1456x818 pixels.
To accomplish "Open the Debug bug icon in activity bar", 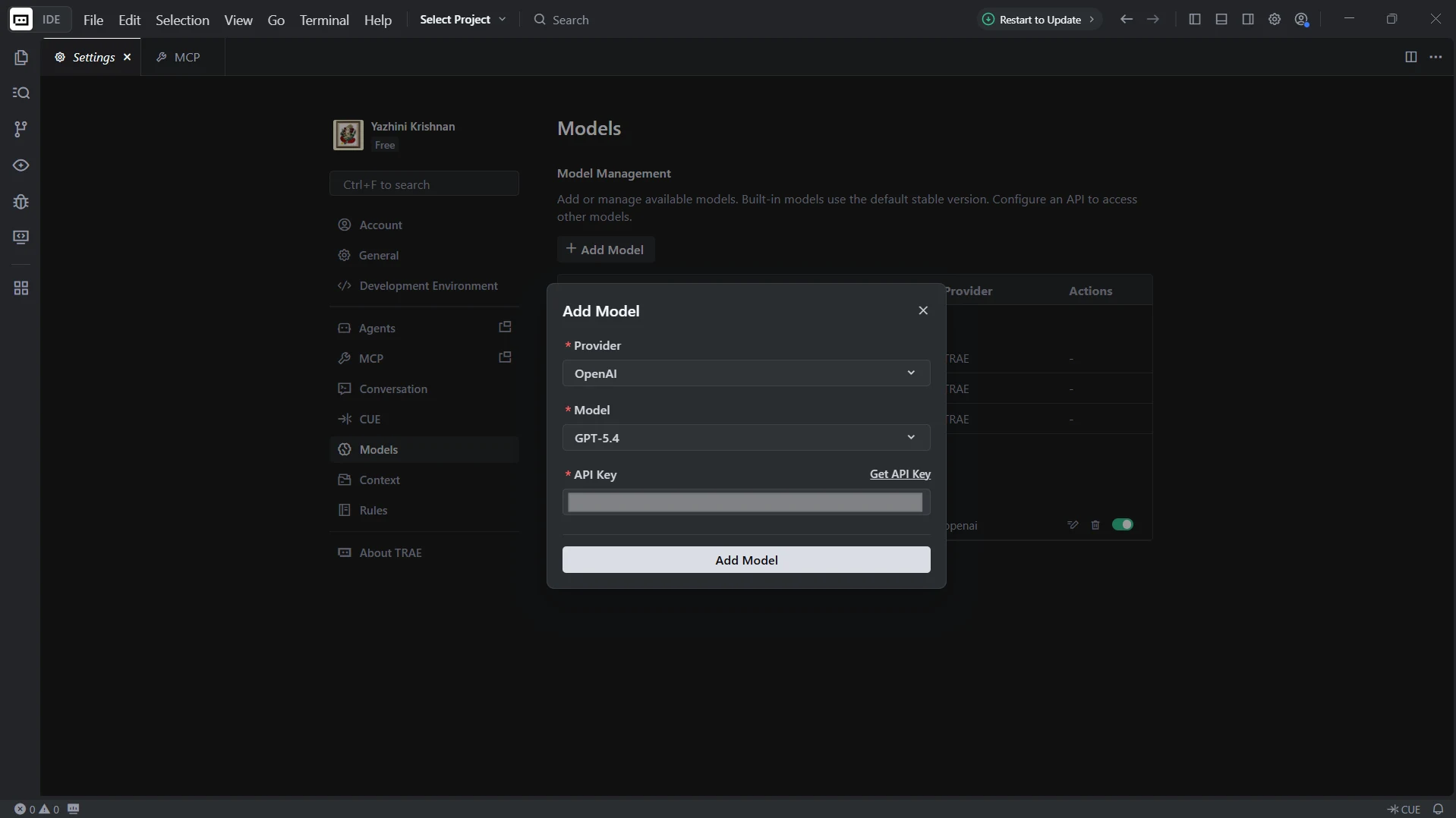I will [20, 202].
